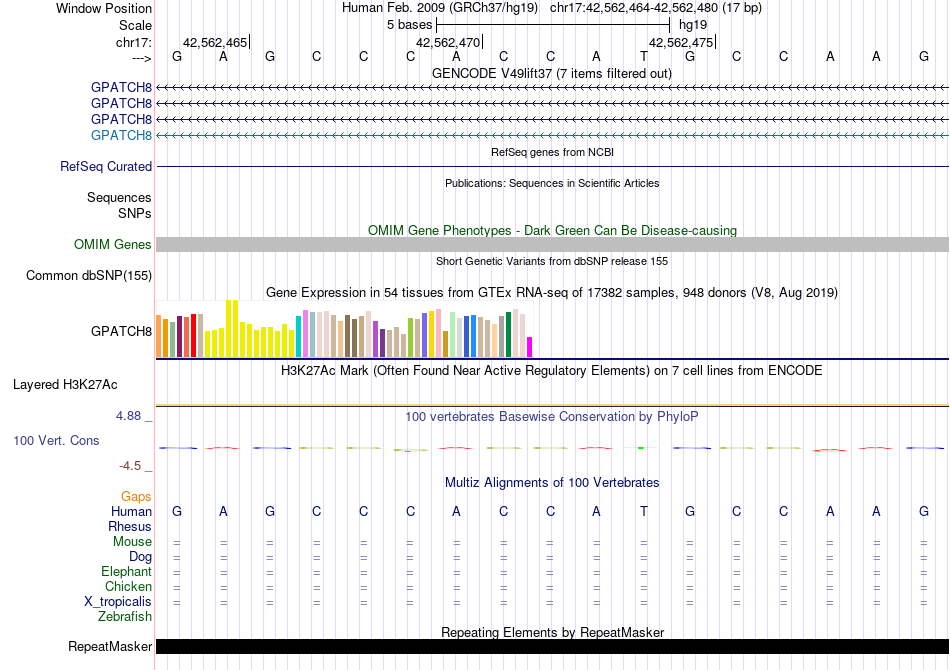Open the OMIM Genes track label
This screenshot has height=670, width=950.
(x=112, y=245)
